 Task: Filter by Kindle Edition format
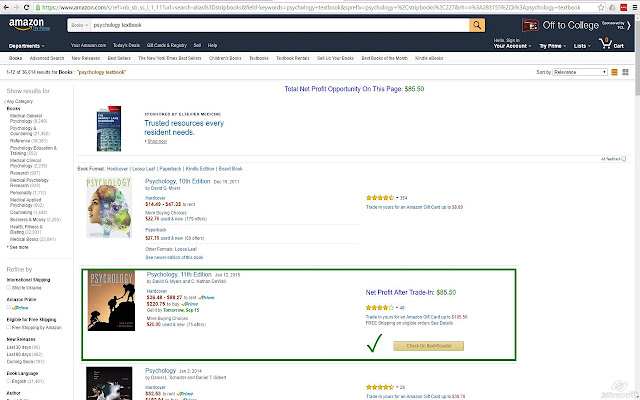click(200, 169)
